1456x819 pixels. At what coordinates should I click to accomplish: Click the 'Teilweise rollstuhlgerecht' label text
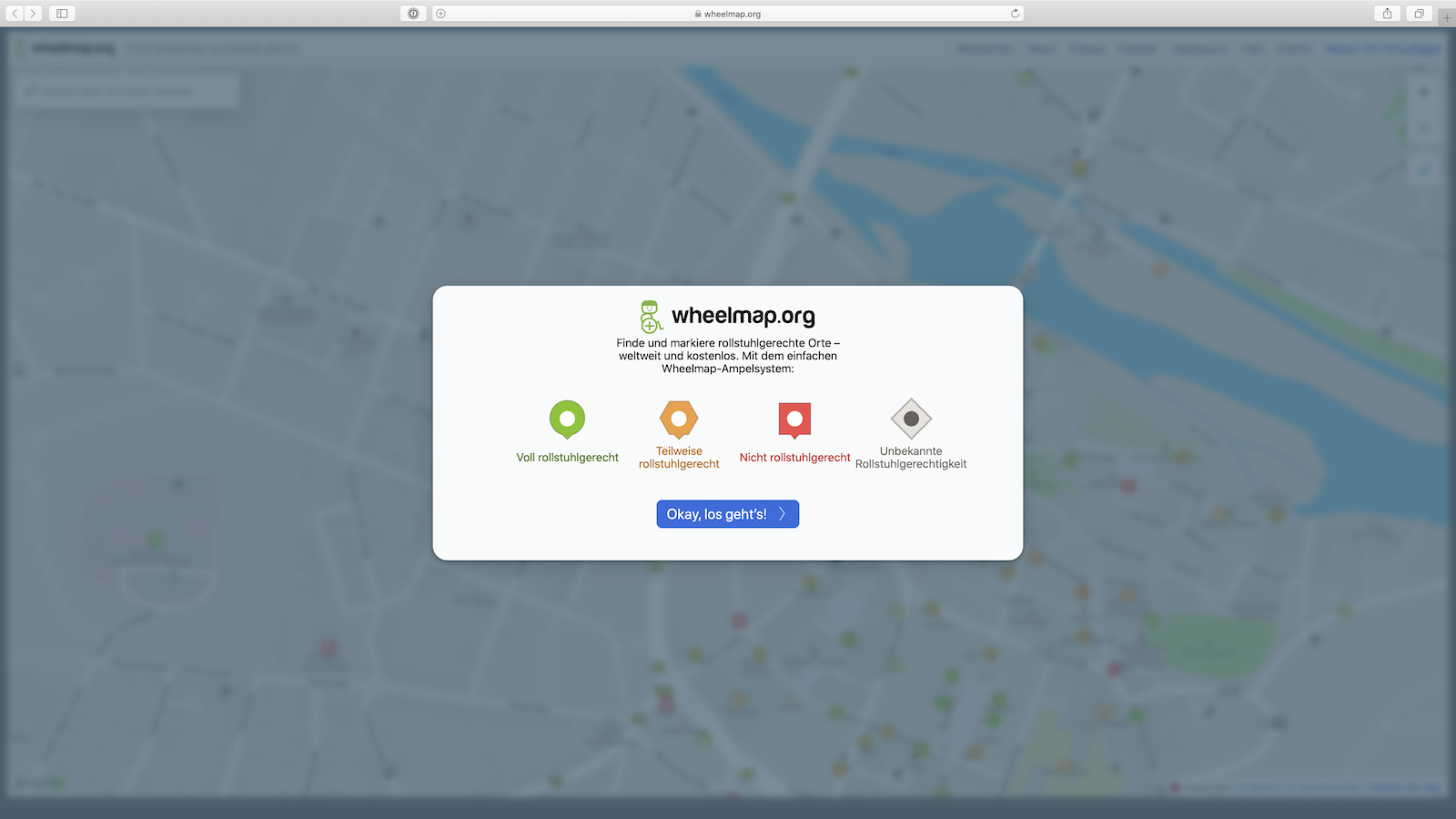[679, 458]
